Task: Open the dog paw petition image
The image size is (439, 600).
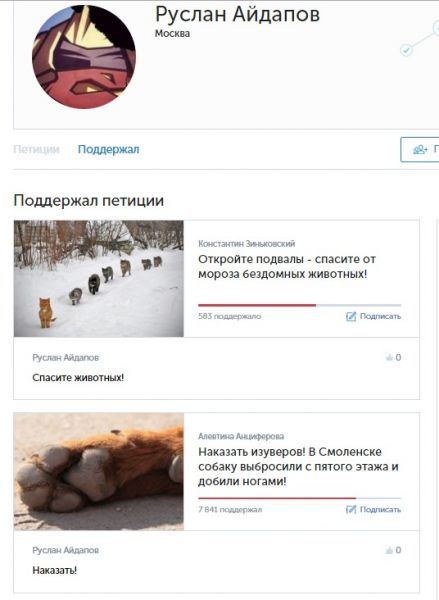Action: click(99, 471)
